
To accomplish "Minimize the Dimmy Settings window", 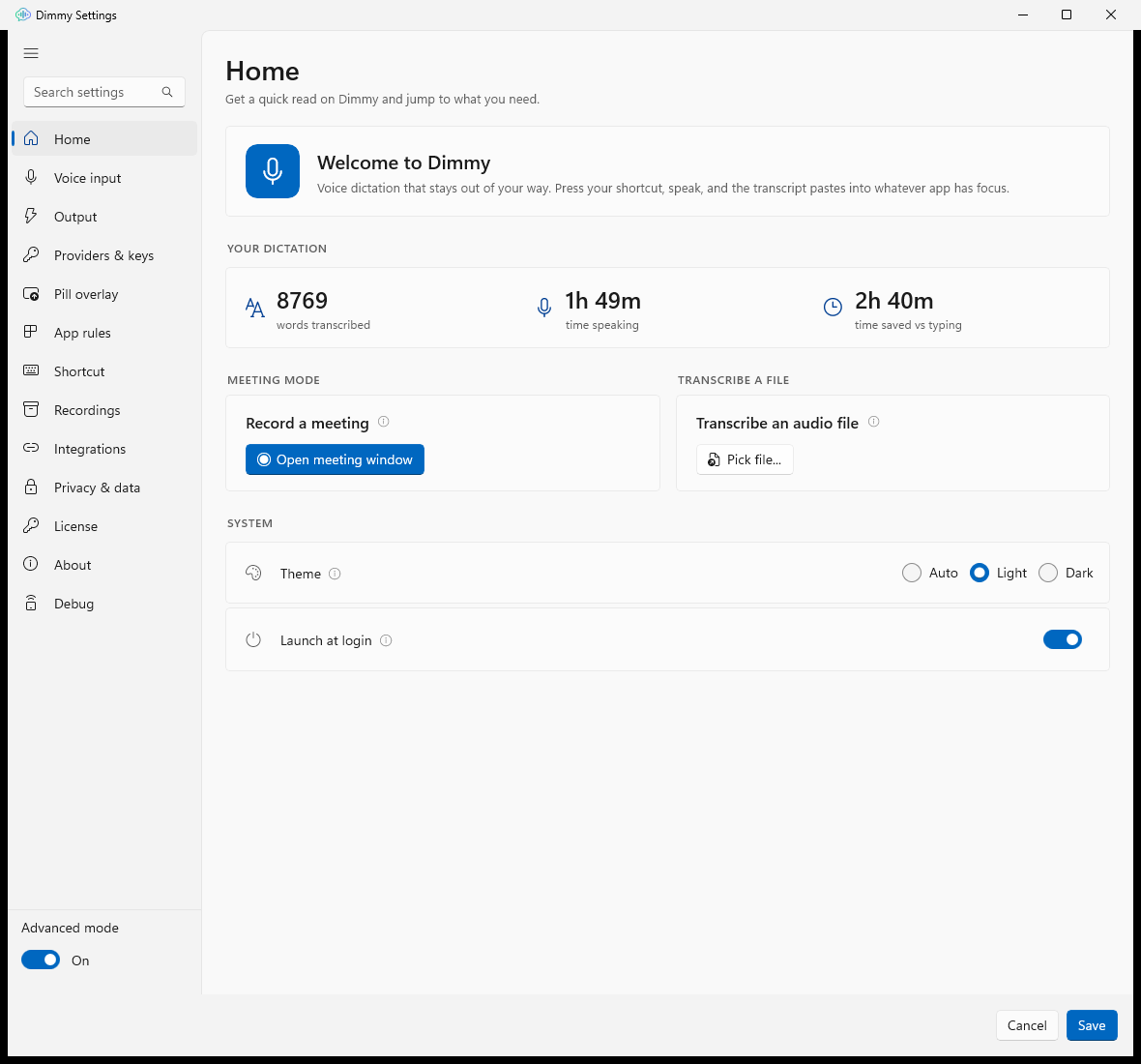I will pyautogui.click(x=1022, y=15).
